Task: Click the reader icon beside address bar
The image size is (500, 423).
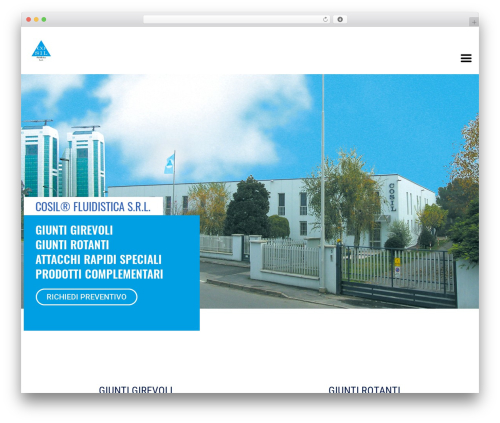Action: pos(340,19)
